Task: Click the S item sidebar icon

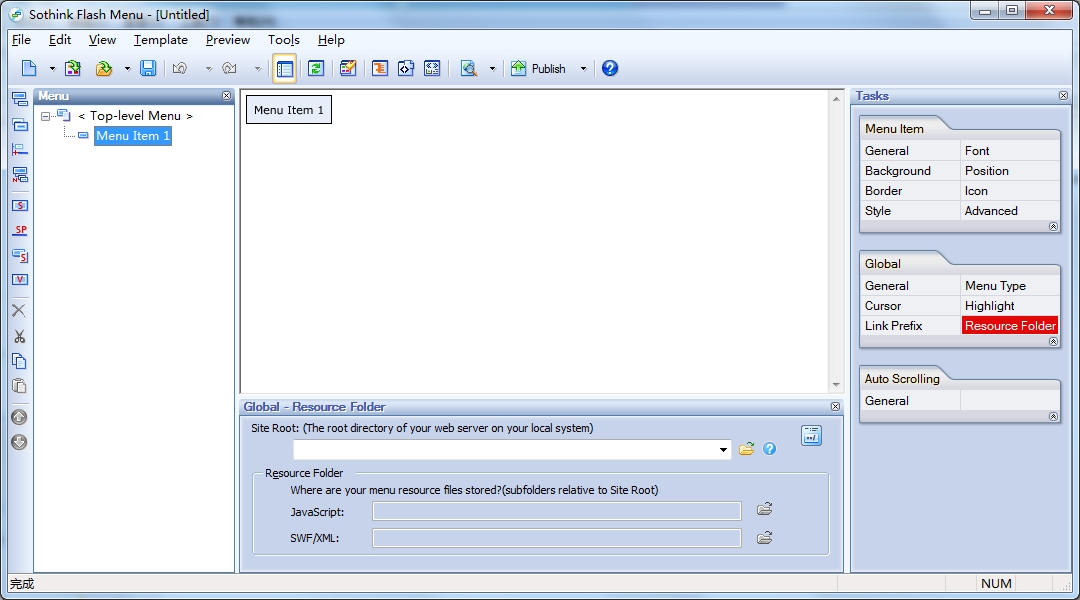Action: (20, 205)
